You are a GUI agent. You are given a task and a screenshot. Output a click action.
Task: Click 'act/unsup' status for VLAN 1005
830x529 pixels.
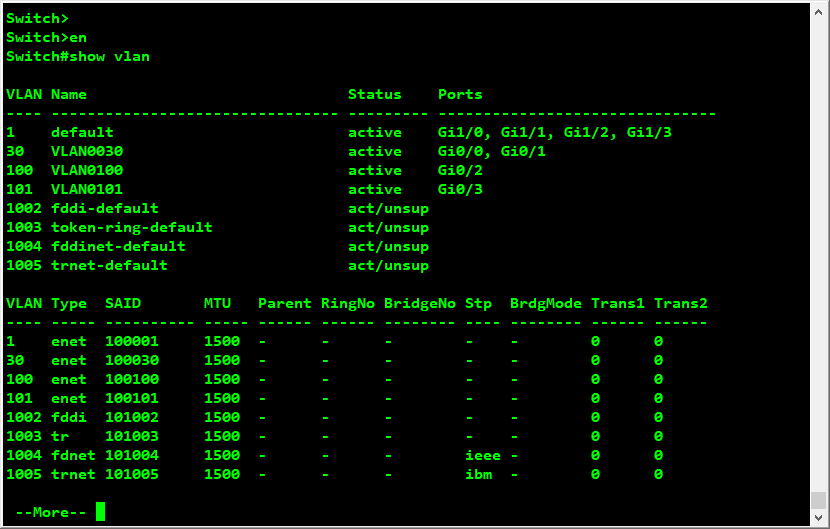pyautogui.click(x=389, y=266)
